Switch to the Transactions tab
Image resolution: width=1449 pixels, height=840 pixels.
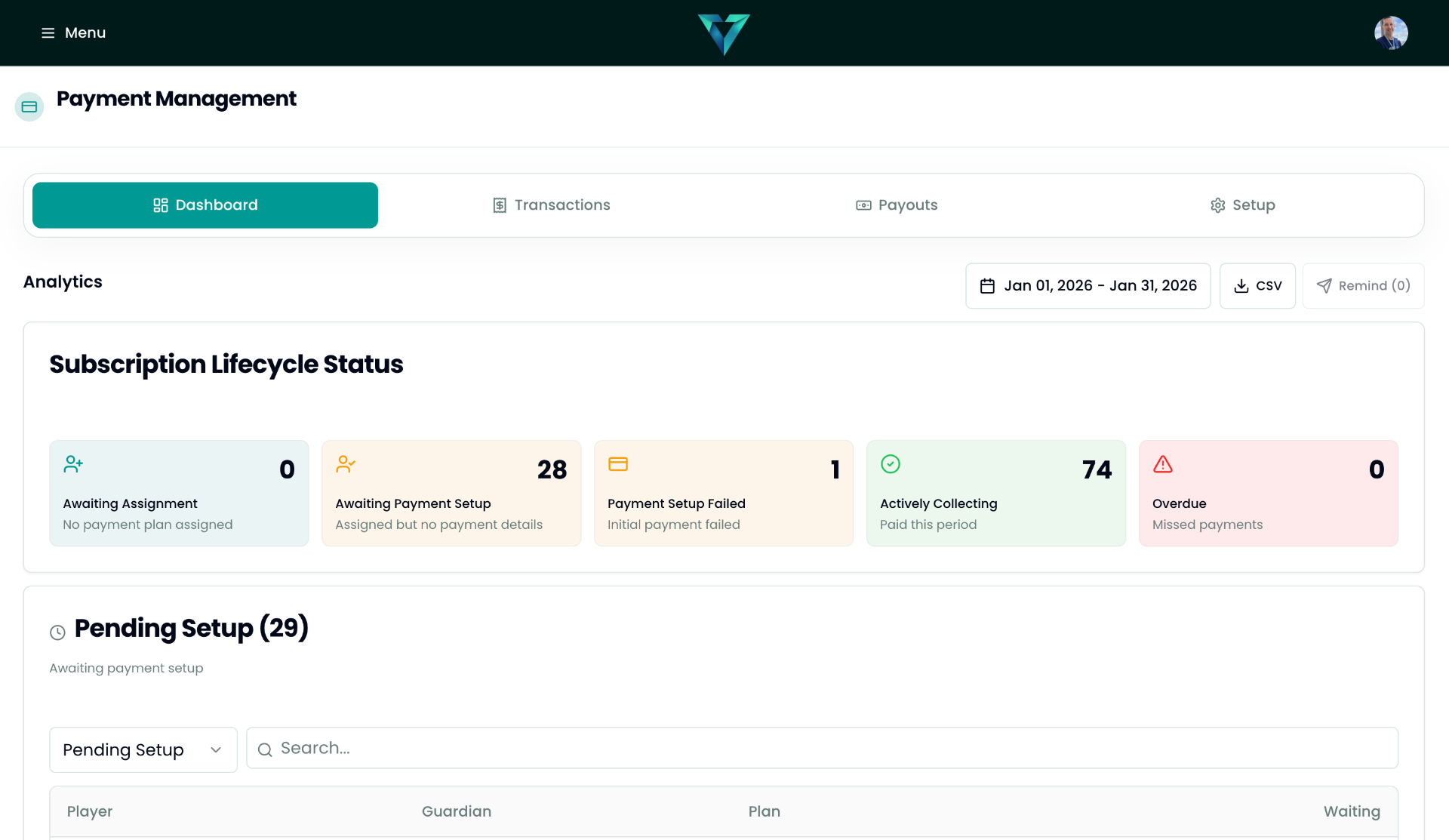(x=552, y=205)
